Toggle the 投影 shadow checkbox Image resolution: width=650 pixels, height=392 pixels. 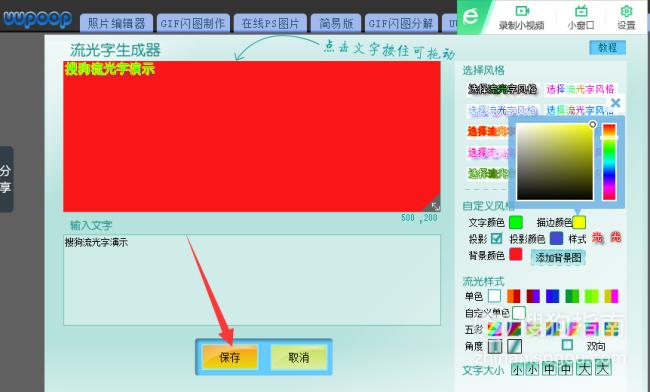pyautogui.click(x=496, y=239)
